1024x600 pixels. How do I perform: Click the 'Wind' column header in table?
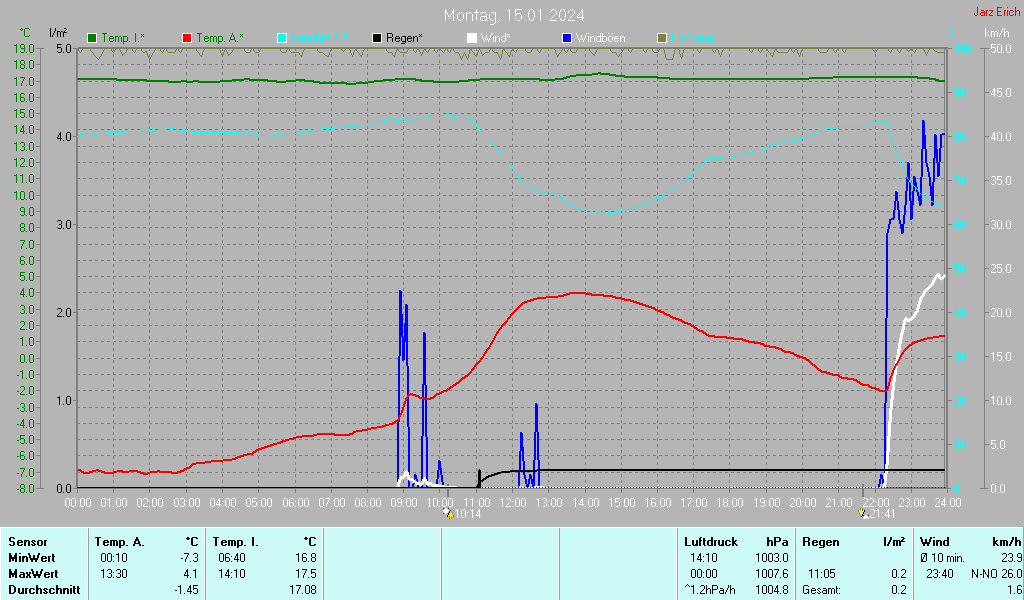click(935, 542)
